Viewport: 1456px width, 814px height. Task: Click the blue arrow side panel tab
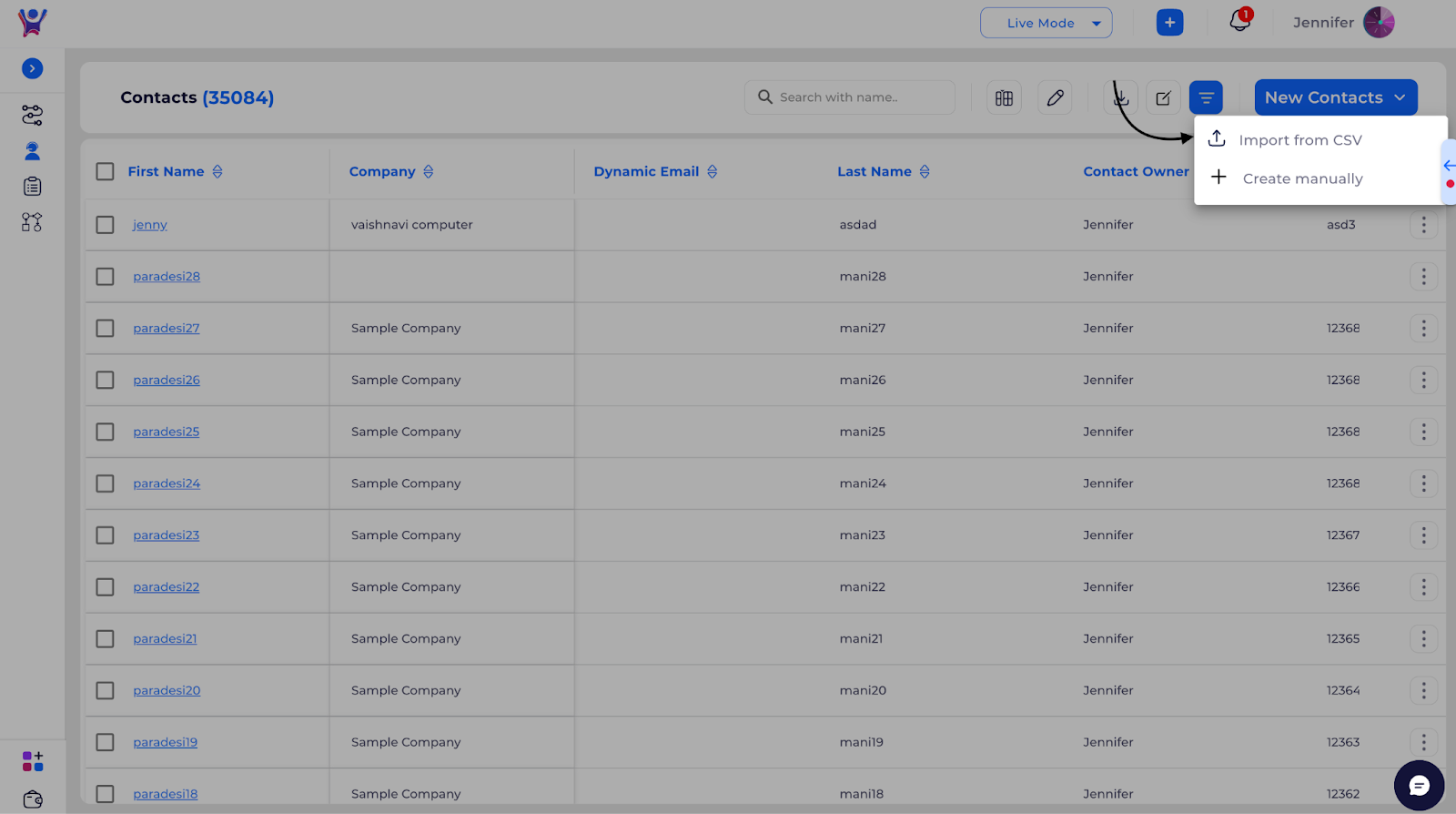1449,166
